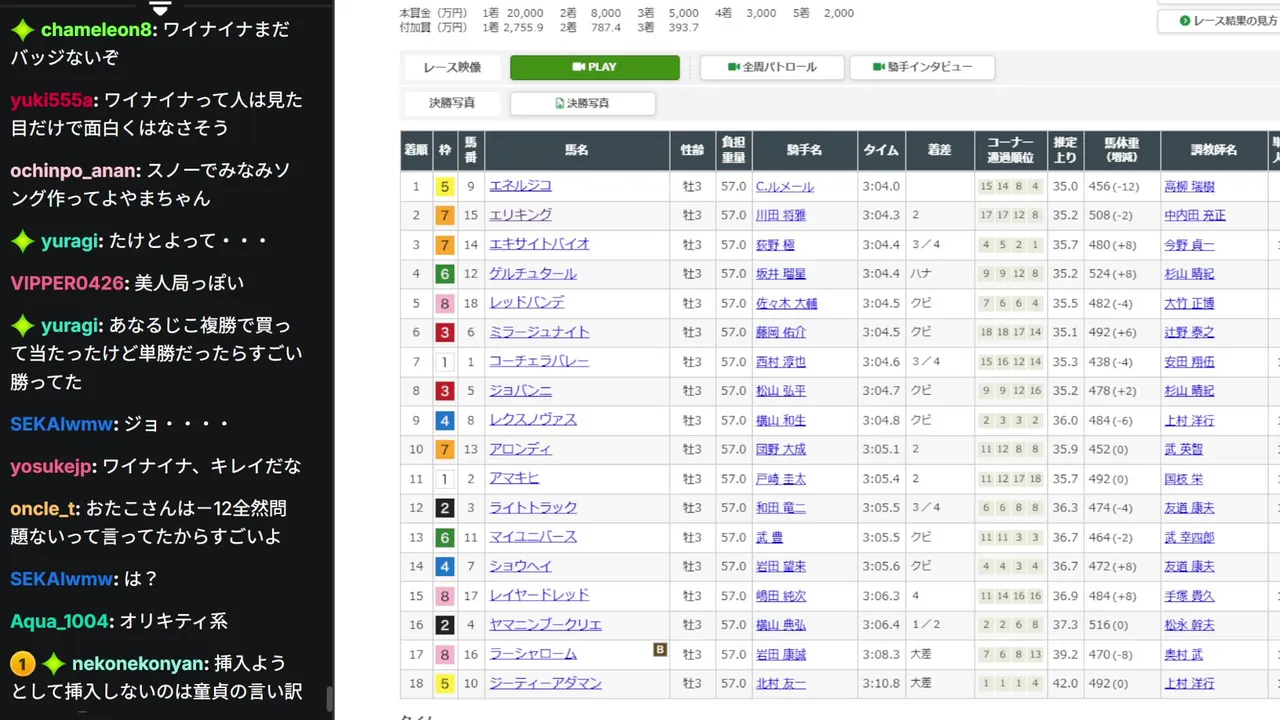Click the username VIPPER0426 in chat
Screen dimensions: 1280x720
click(x=66, y=283)
